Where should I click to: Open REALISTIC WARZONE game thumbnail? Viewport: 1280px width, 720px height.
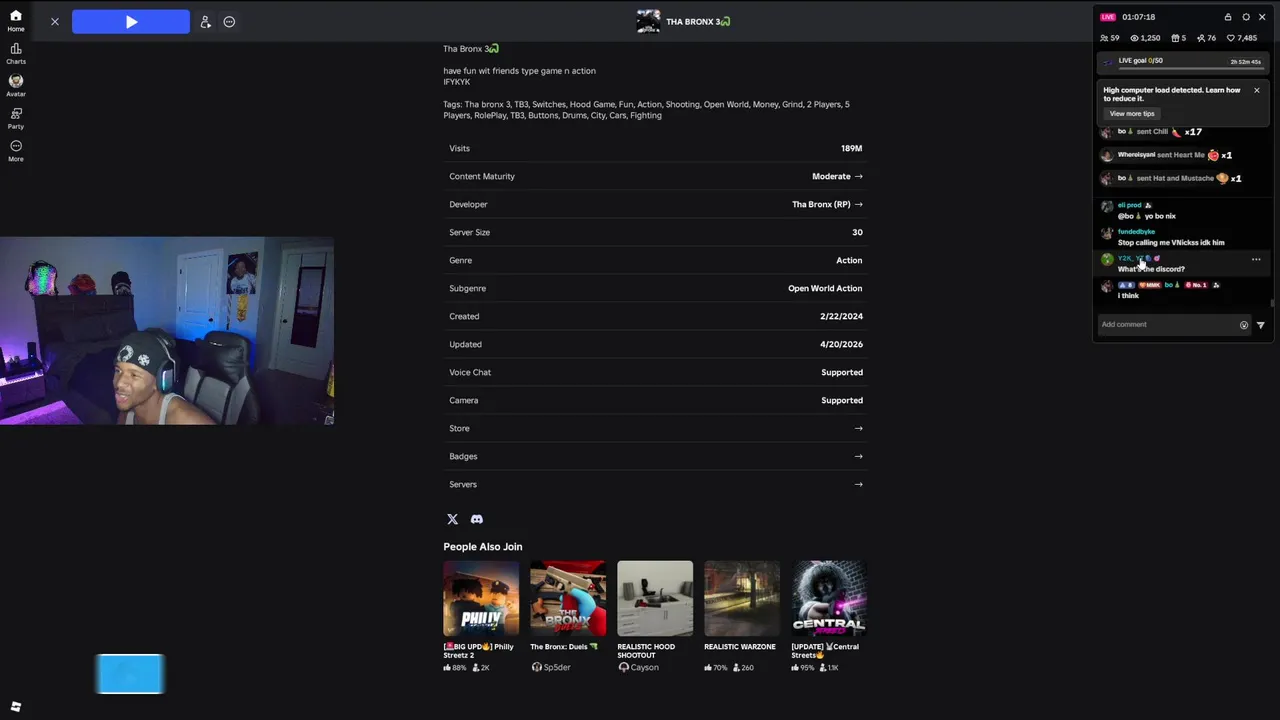pos(742,598)
